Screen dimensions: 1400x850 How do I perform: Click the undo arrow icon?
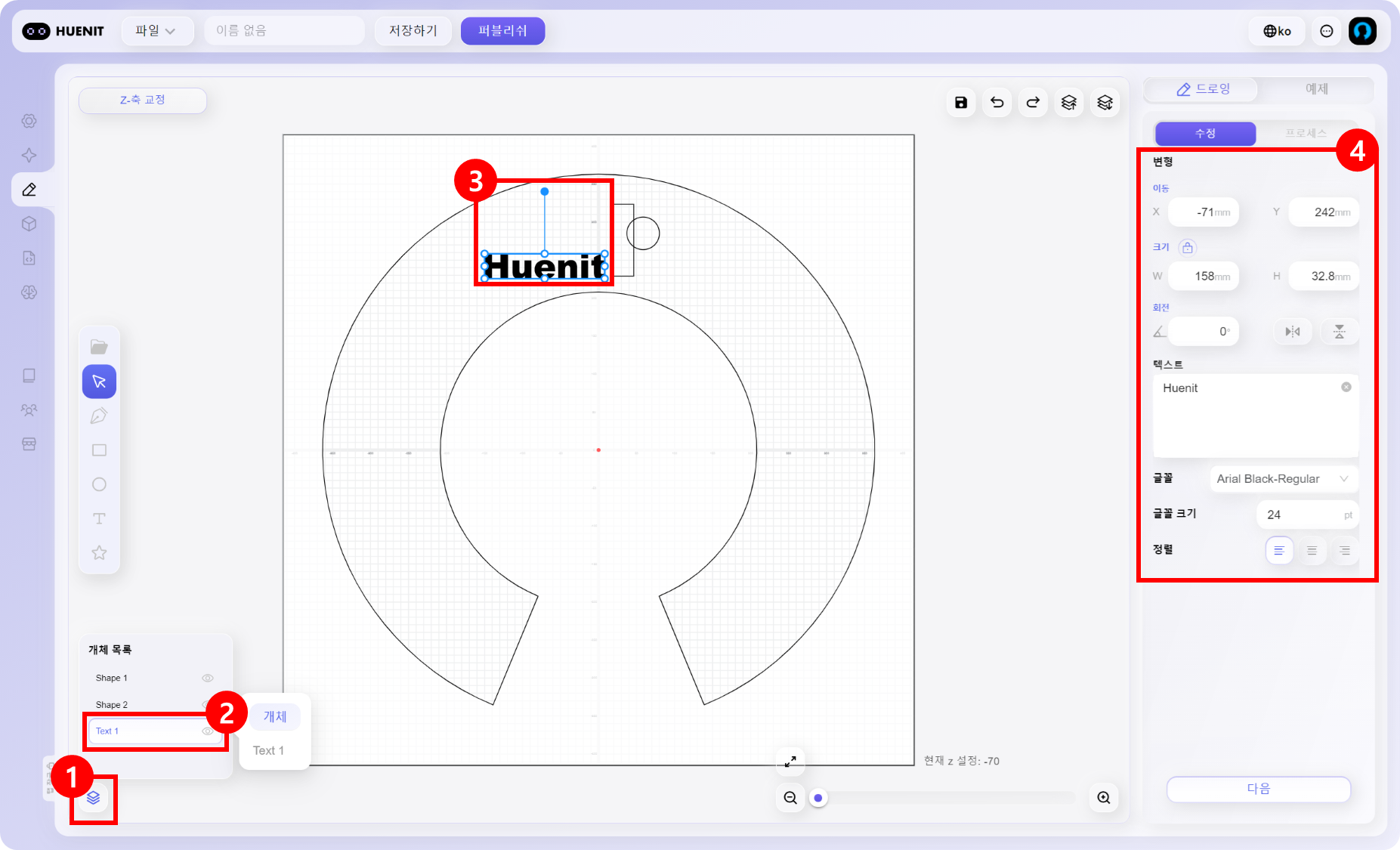pyautogui.click(x=997, y=103)
